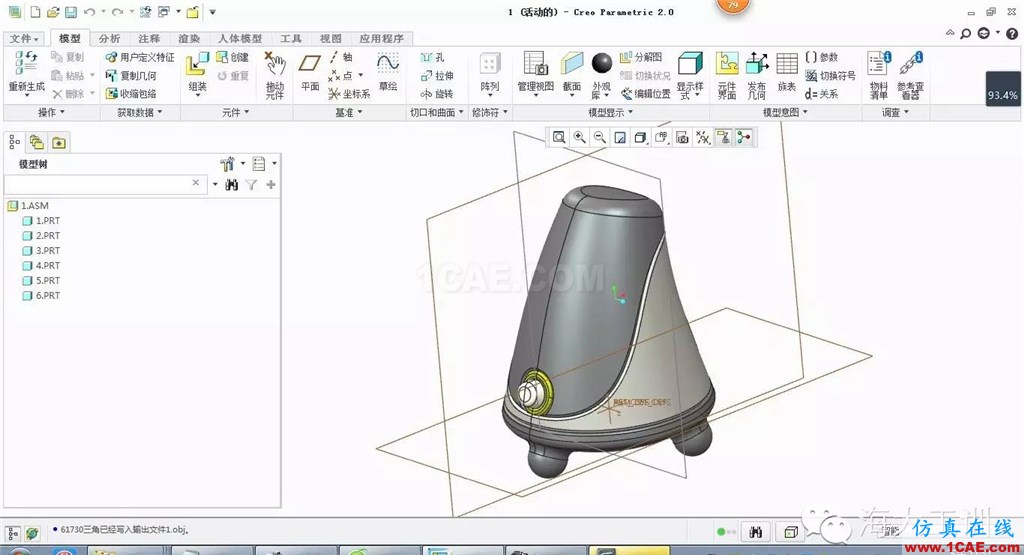Screen dimensions: 1024x555
Task: Click the 关系 (Relations) button
Action: (x=822, y=94)
